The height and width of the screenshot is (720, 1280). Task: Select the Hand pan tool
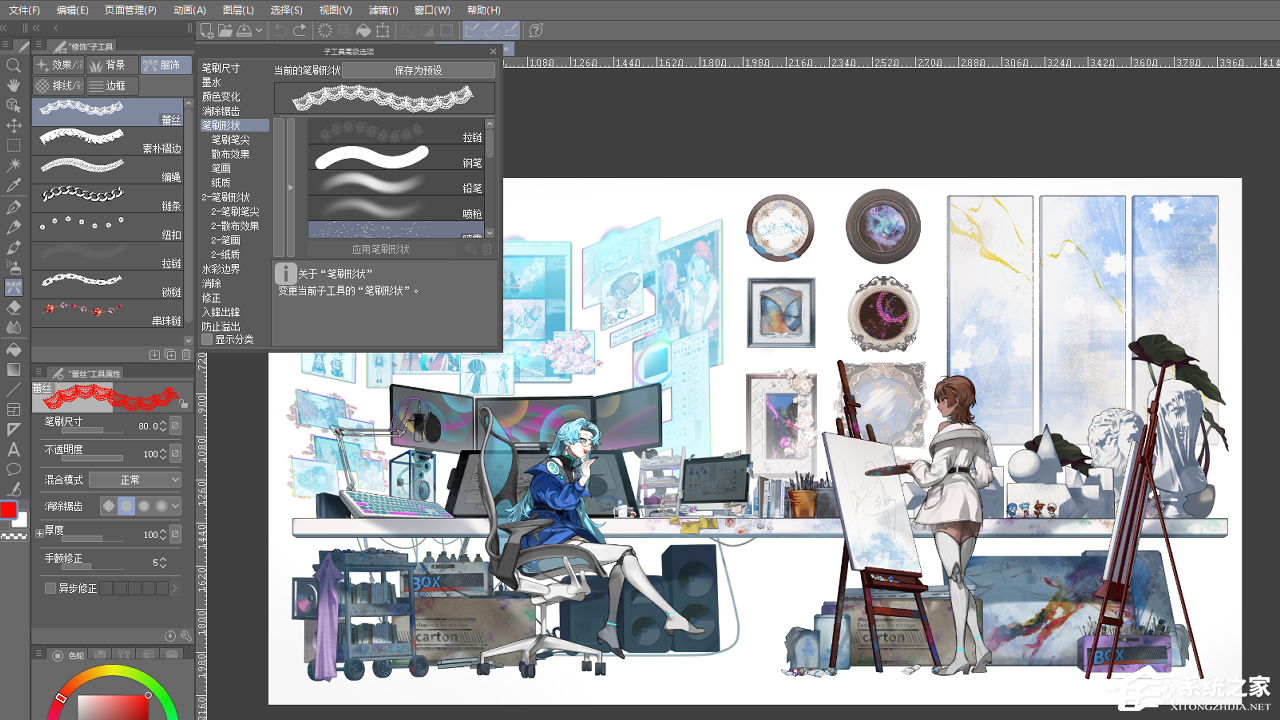tap(12, 84)
